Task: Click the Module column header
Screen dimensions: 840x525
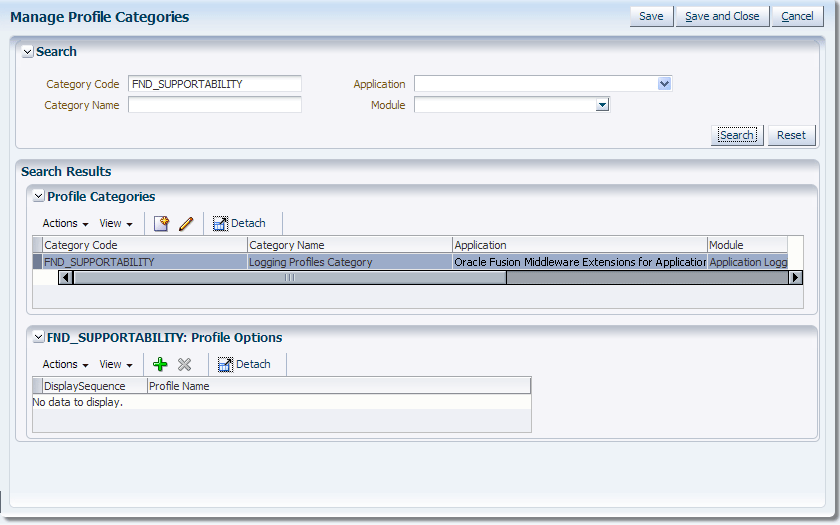Action: [747, 245]
